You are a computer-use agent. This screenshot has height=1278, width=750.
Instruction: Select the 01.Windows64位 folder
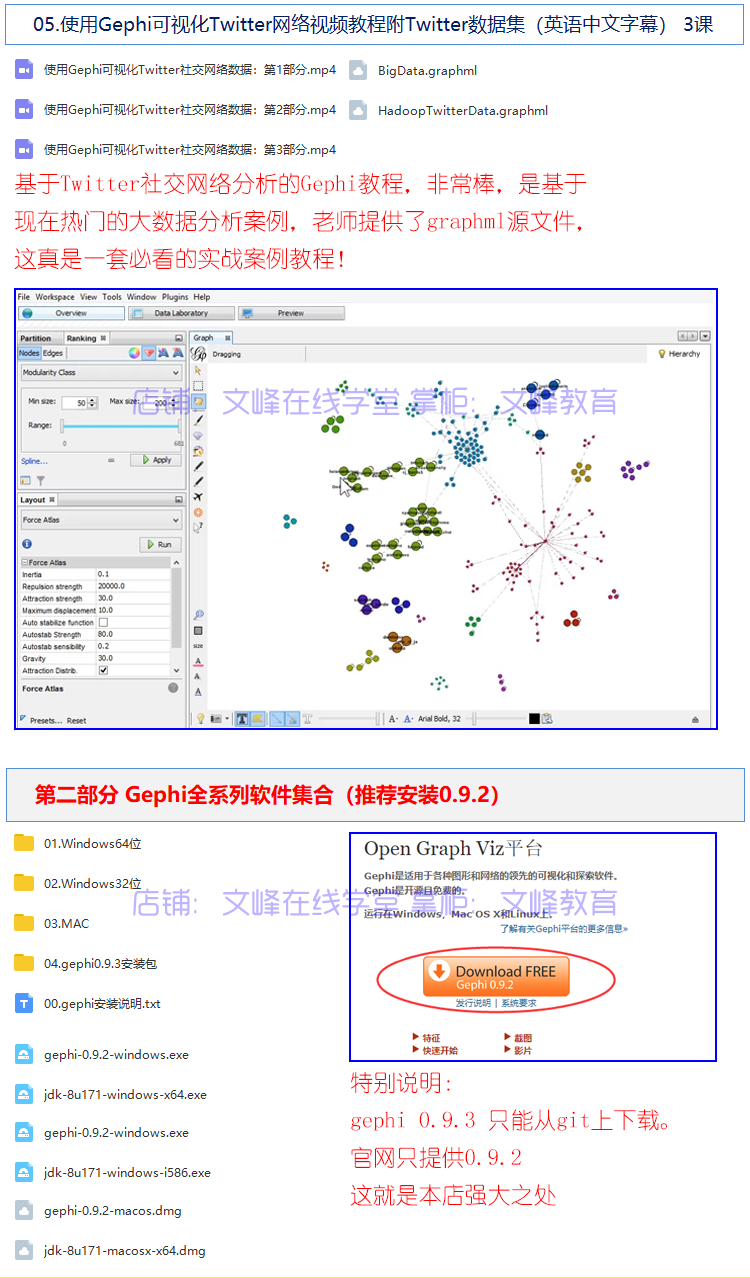coord(78,843)
